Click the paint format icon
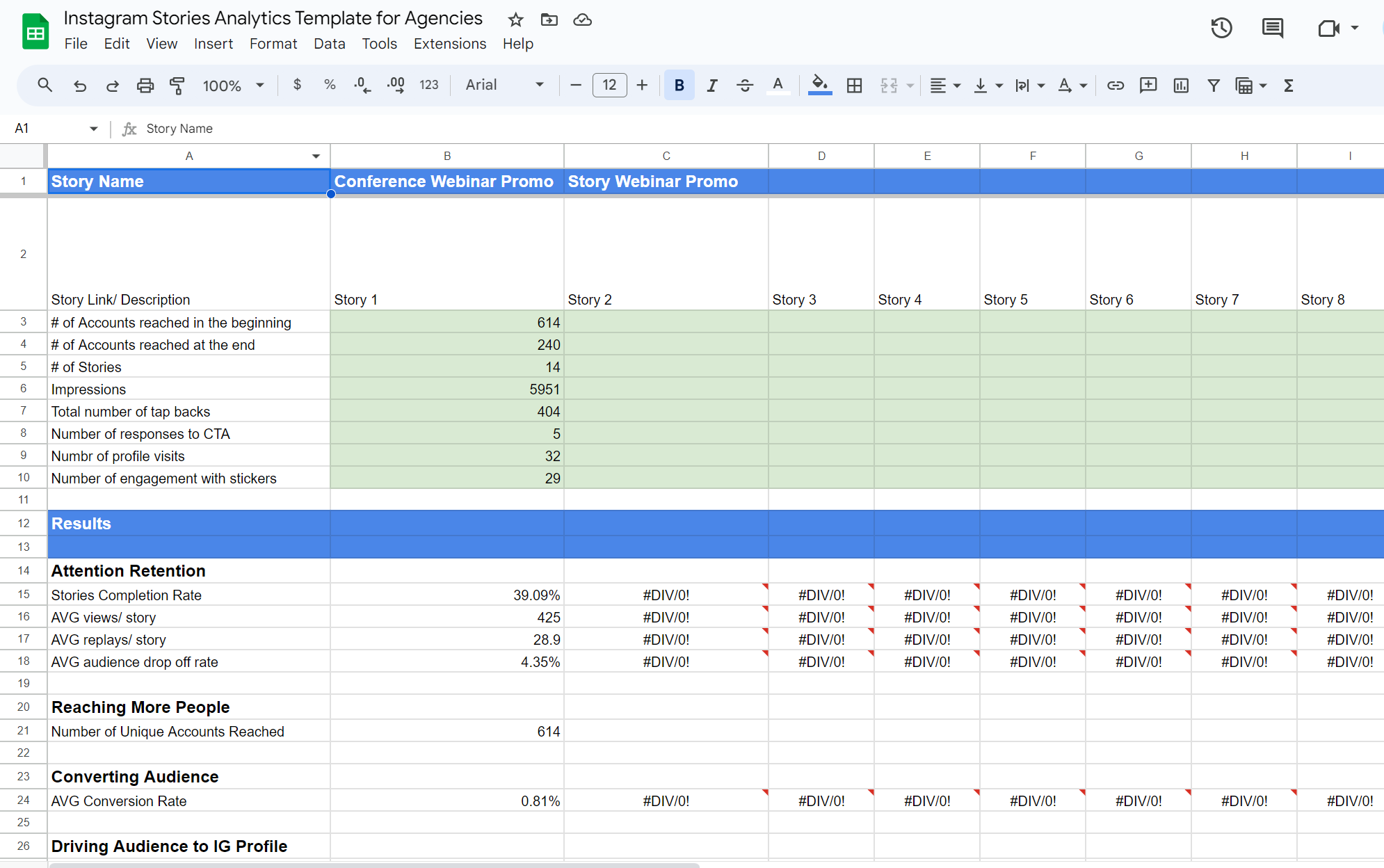Image resolution: width=1384 pixels, height=868 pixels. pos(177,86)
